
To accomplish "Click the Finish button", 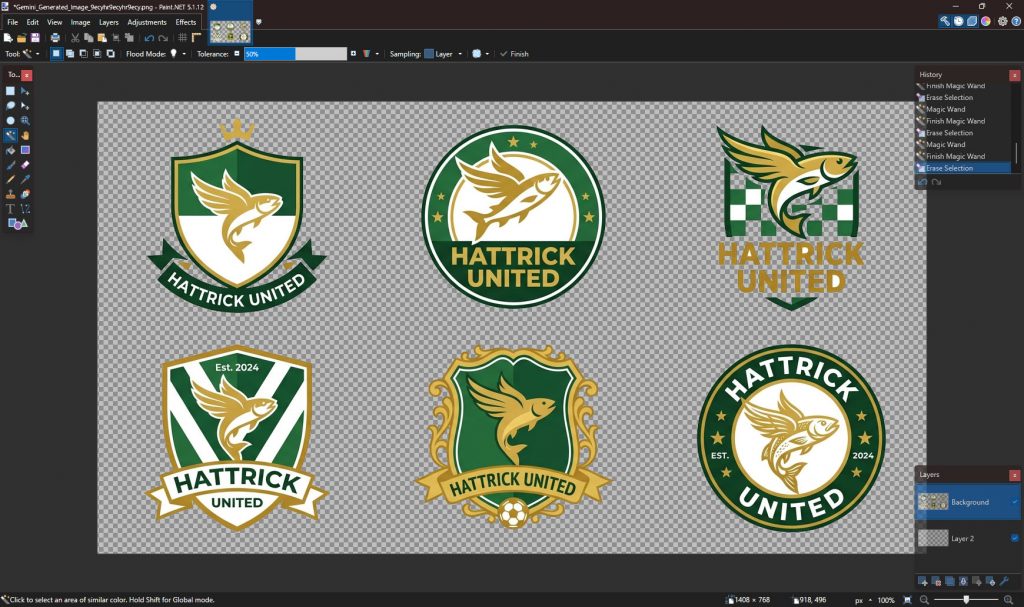I will (x=514, y=54).
